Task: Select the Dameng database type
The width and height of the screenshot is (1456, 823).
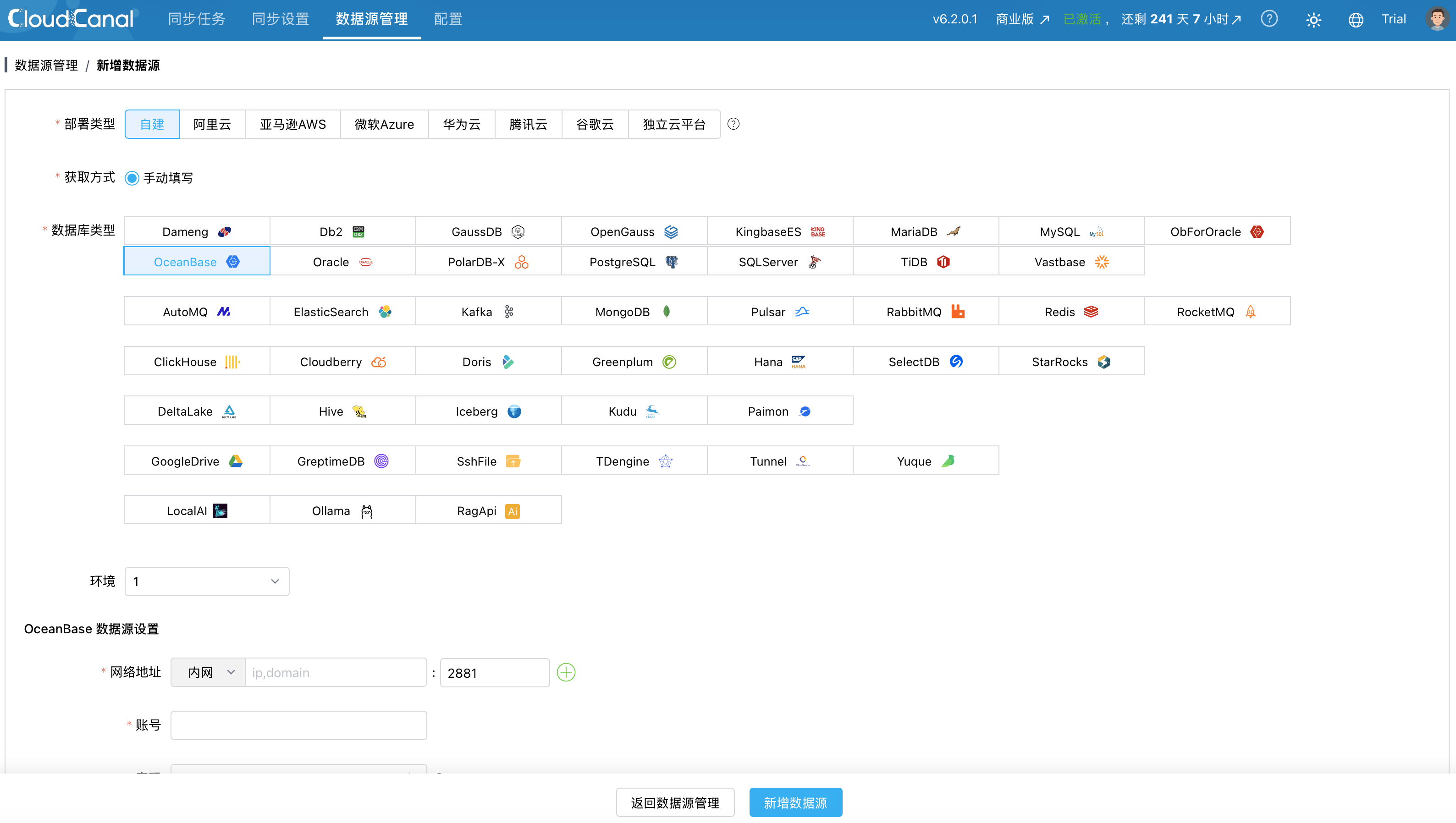Action: (x=197, y=231)
